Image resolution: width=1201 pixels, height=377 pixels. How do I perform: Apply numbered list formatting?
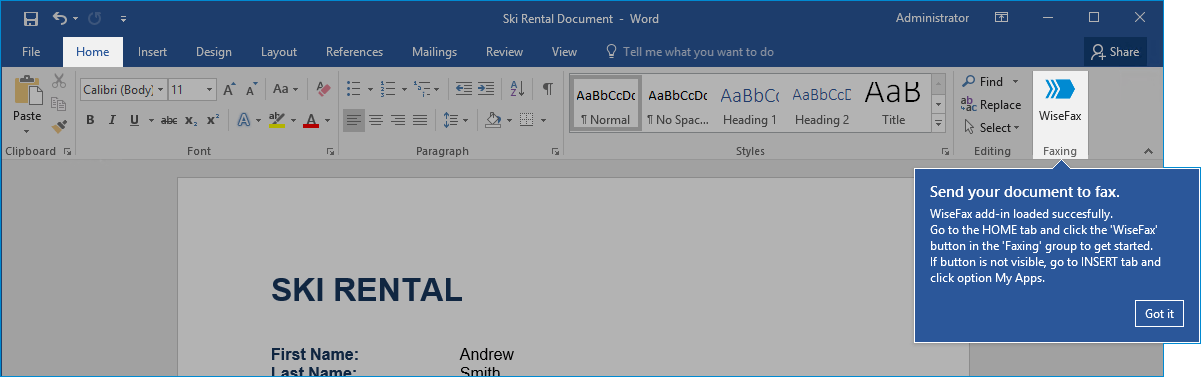389,89
